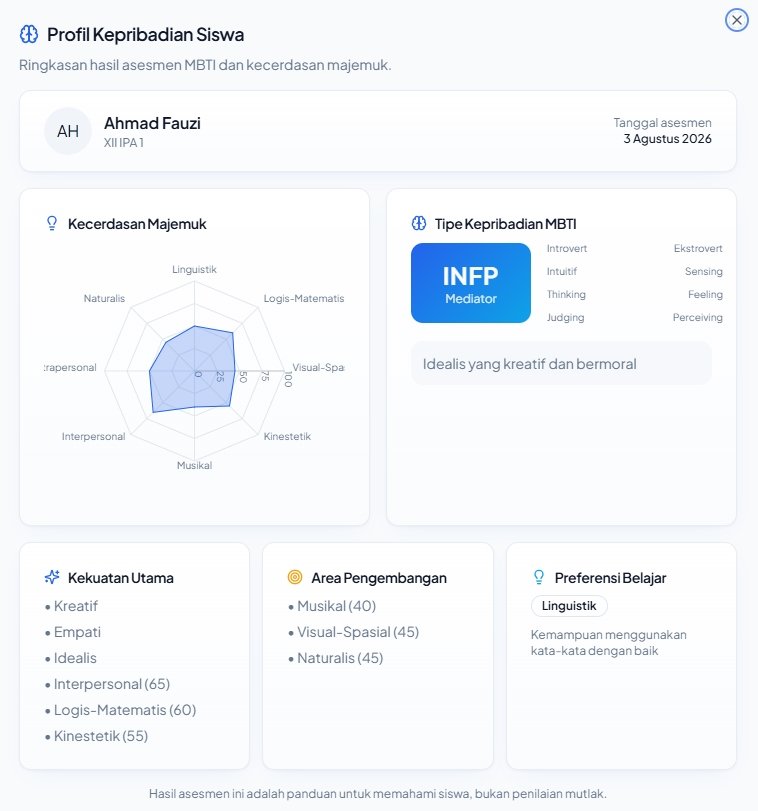Click the Feeling trait label
This screenshot has height=811, width=758.
[x=705, y=294]
